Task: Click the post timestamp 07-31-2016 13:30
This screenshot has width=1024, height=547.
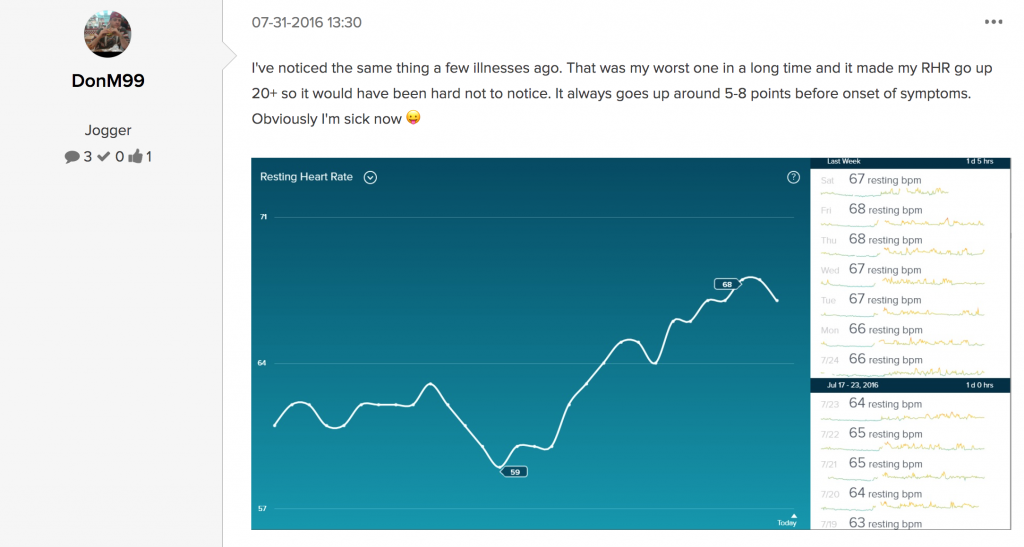Action: click(x=306, y=22)
